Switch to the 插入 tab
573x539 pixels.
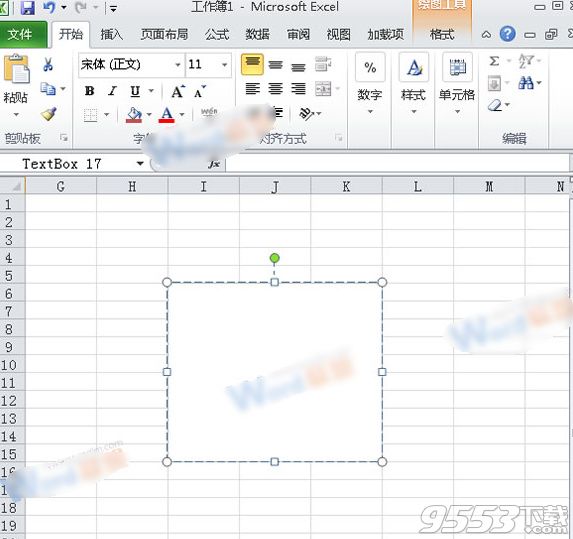[x=111, y=35]
